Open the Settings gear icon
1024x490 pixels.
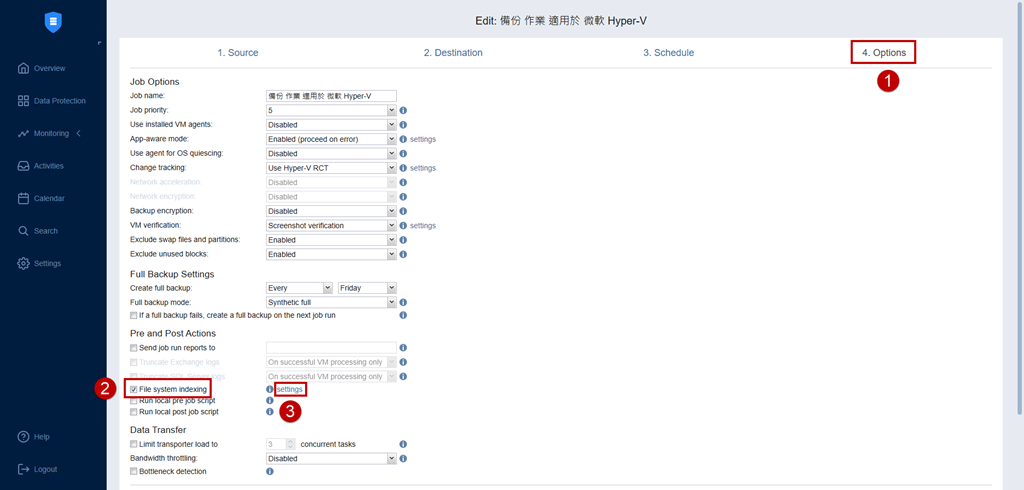tap(24, 263)
